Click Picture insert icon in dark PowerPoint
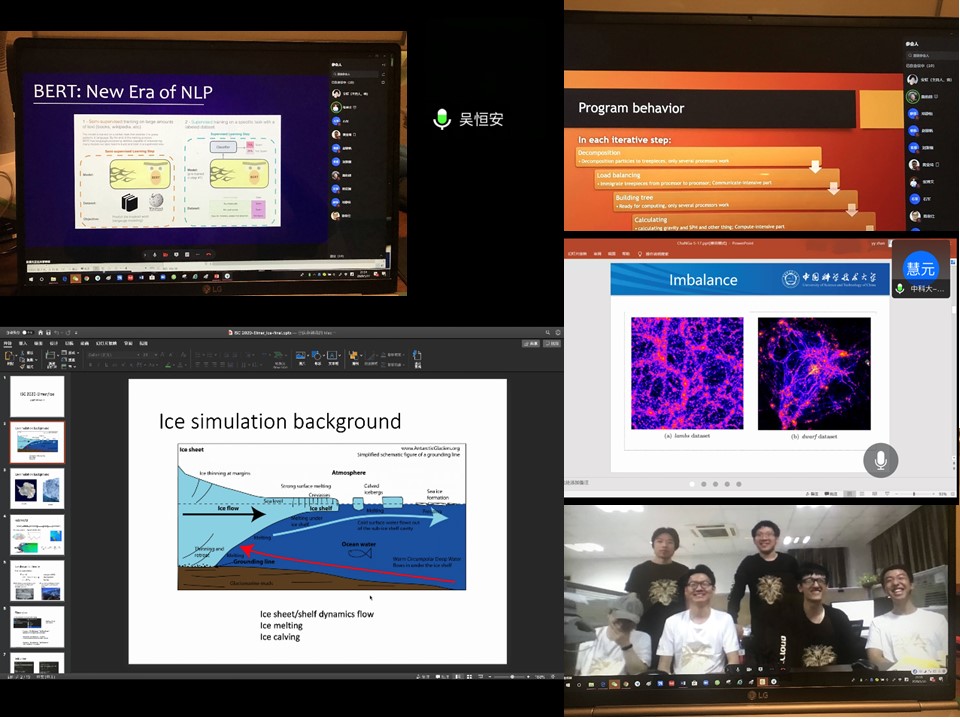This screenshot has height=720, width=960. [301, 356]
